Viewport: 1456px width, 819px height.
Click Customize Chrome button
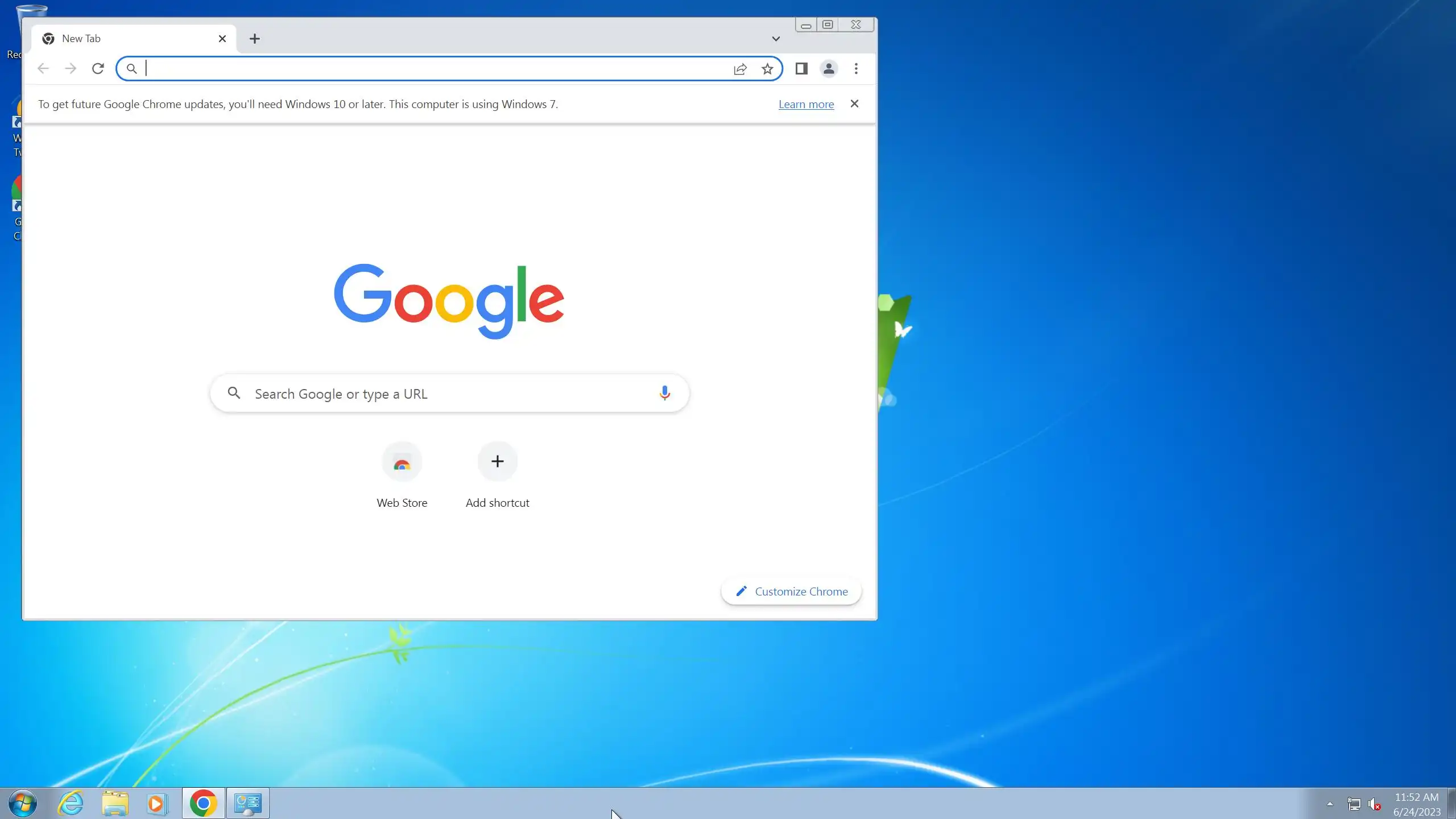791,591
